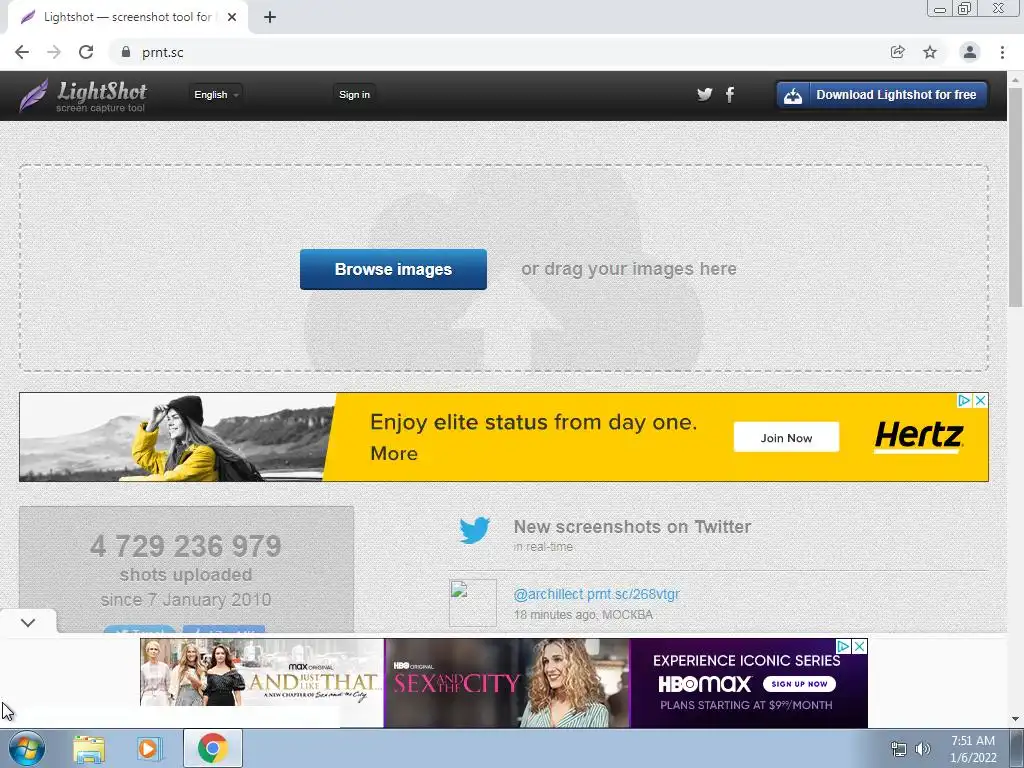The height and width of the screenshot is (768, 1024).
Task: Click the Browse images button
Action: [393, 269]
